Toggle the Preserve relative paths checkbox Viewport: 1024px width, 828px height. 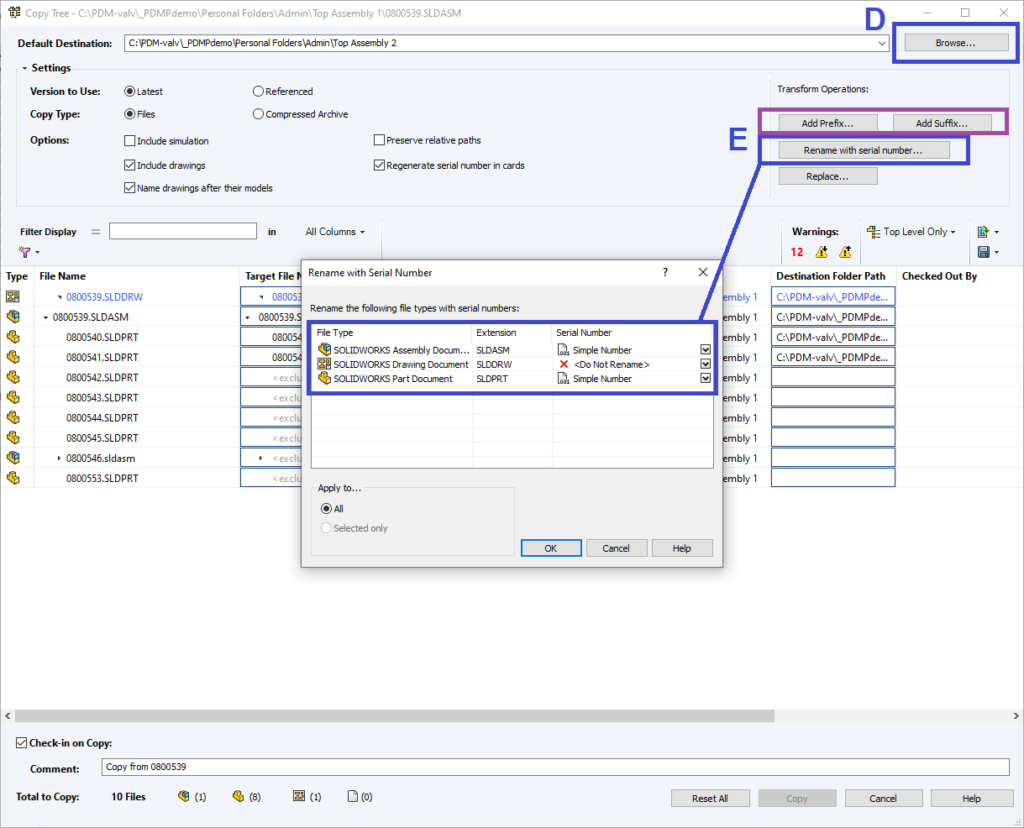[x=380, y=141]
